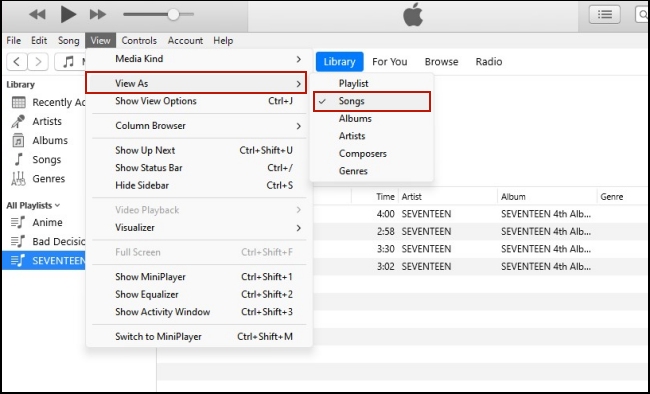Open the Account menu
This screenshot has width=650, height=394.
pyautogui.click(x=185, y=41)
